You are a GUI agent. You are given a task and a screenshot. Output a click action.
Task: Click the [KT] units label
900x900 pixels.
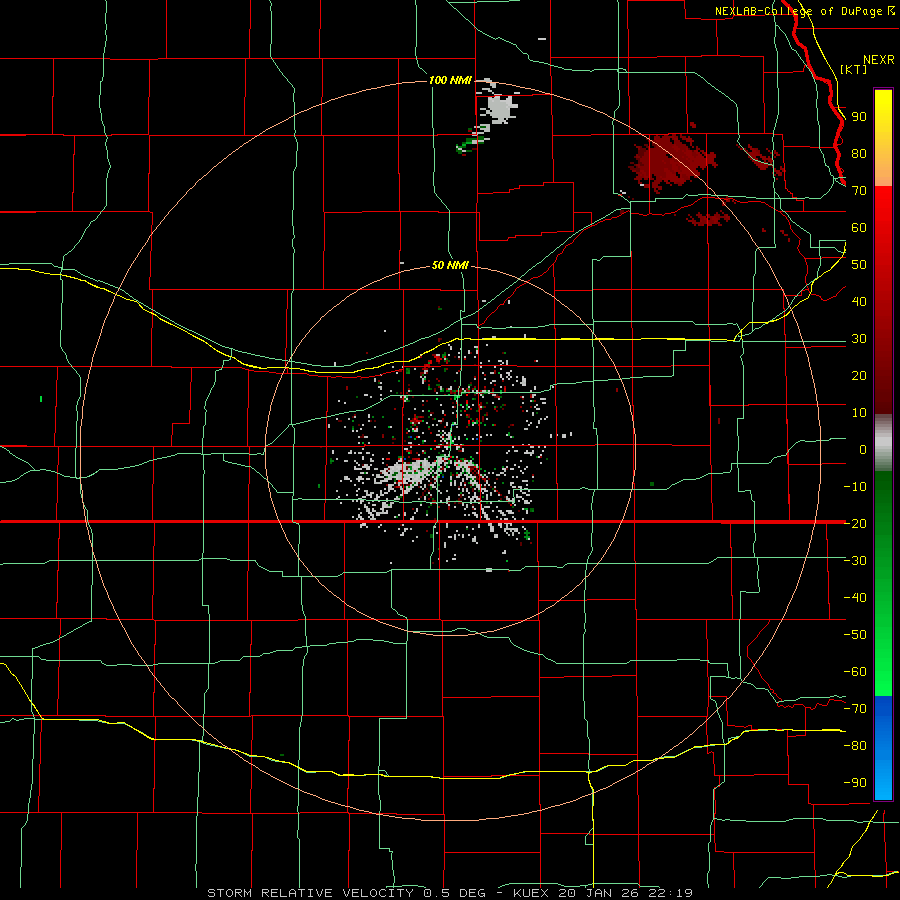point(854,69)
